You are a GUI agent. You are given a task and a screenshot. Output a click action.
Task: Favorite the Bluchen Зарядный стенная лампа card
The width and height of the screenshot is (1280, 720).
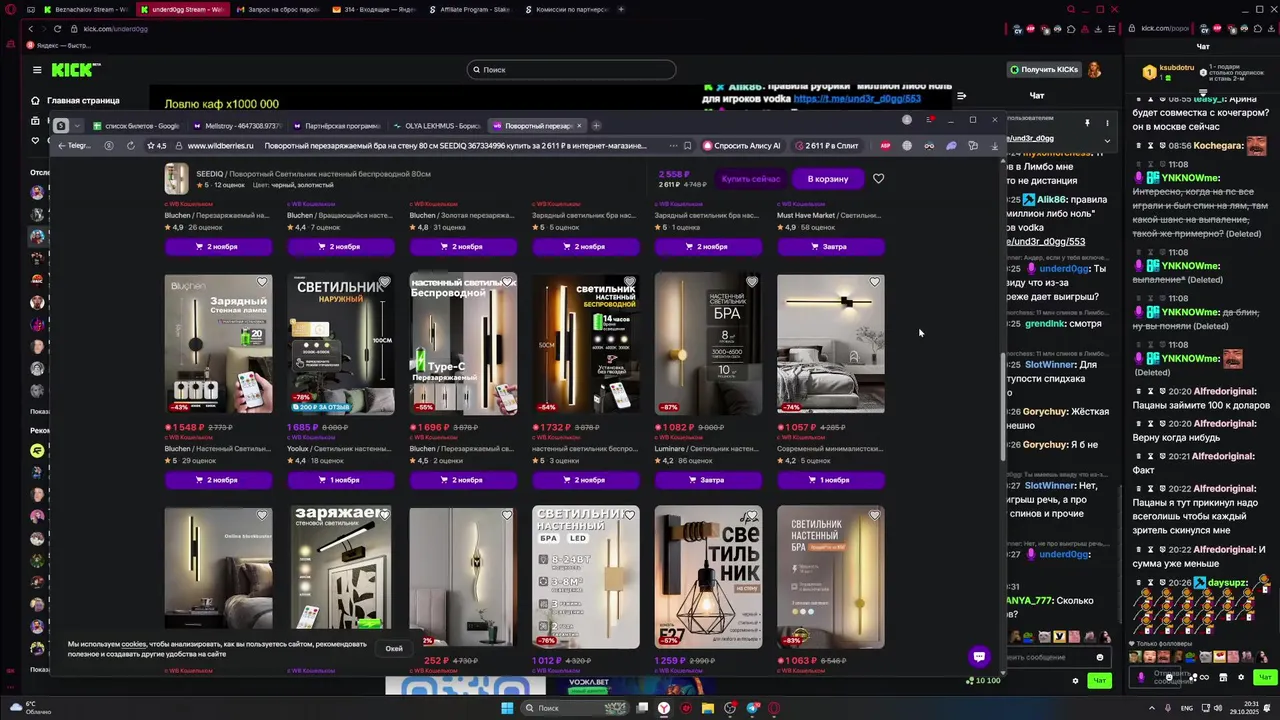click(262, 283)
